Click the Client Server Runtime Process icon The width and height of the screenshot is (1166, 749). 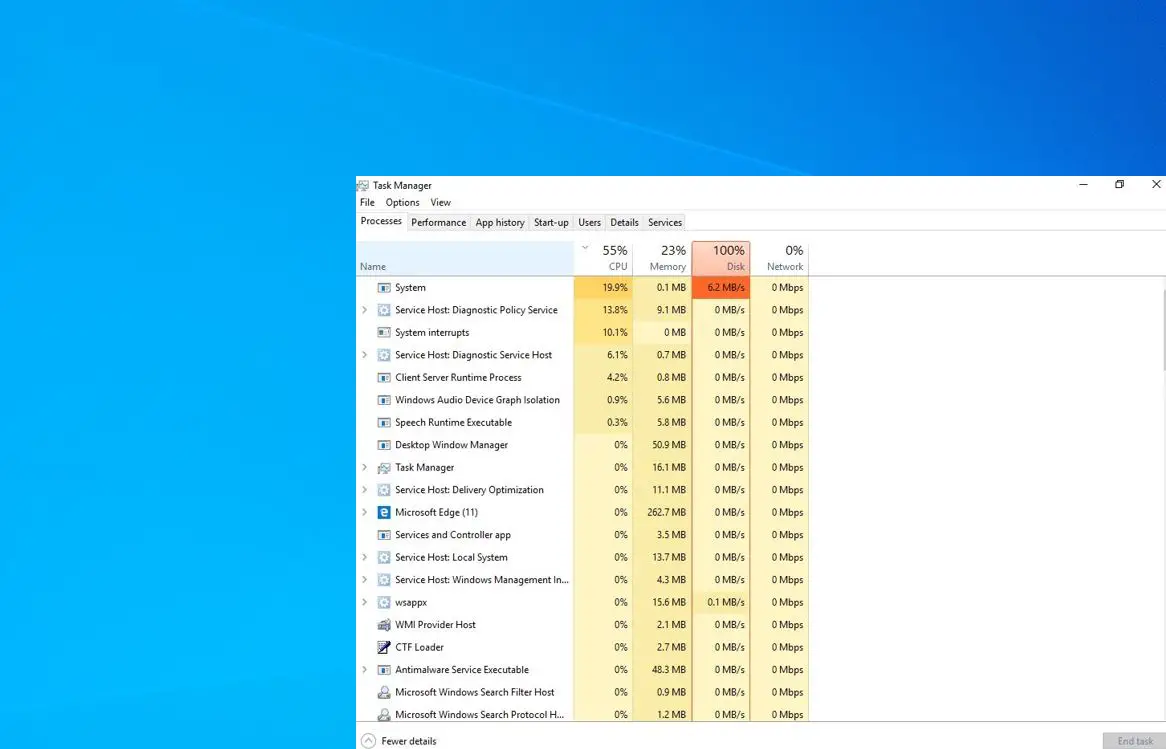pos(384,378)
